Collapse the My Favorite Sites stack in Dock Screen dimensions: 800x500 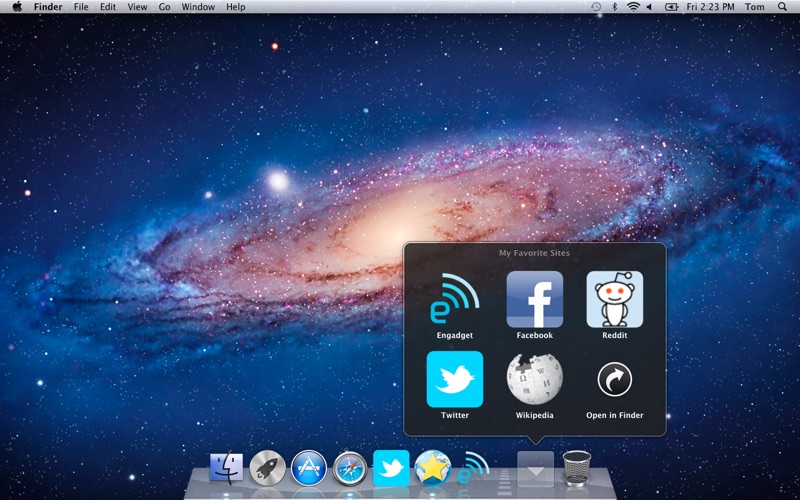[x=535, y=469]
